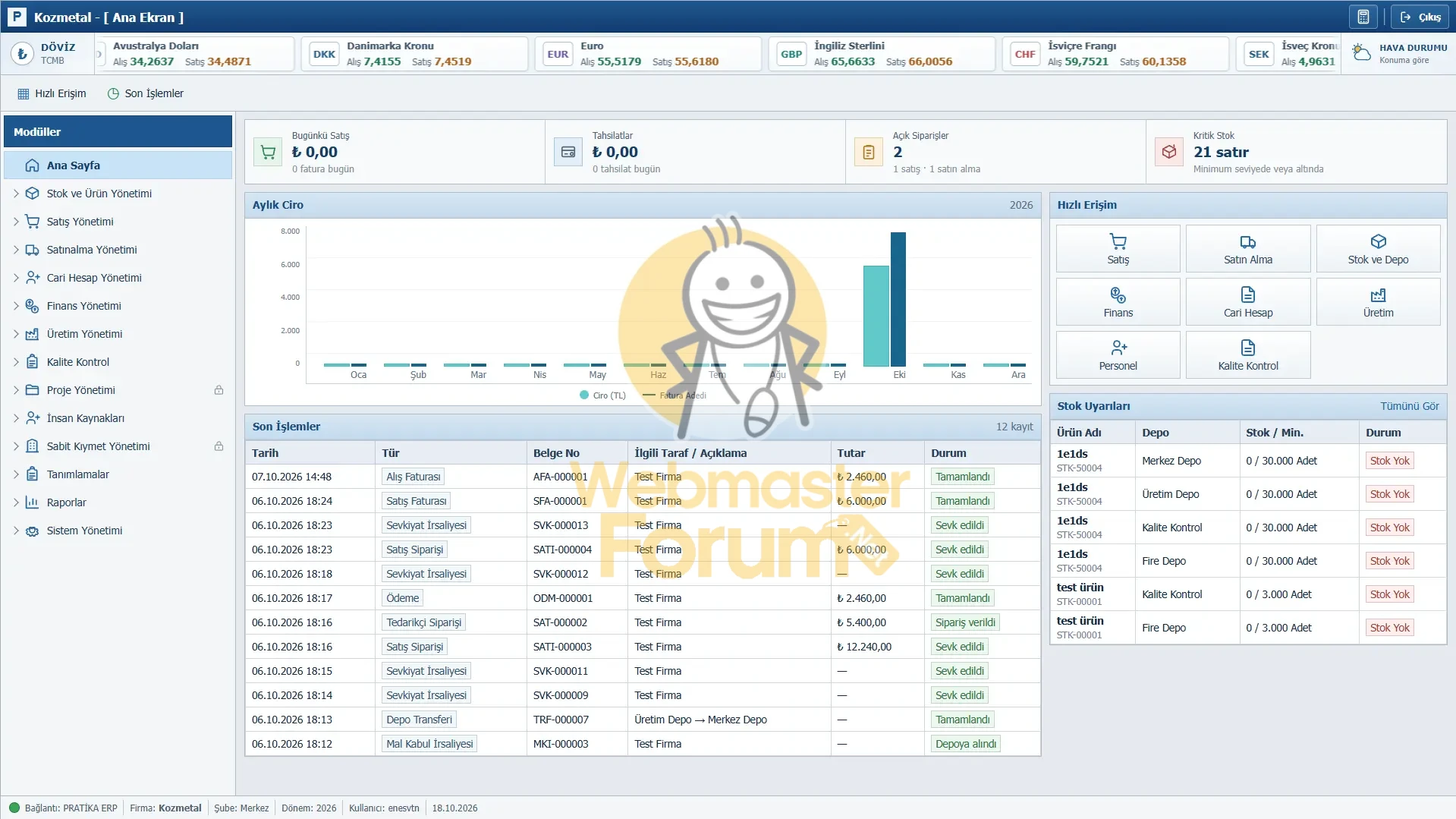1456x819 pixels.
Task: Expand Cari Hesap Yönetimi module
Action: (16, 278)
